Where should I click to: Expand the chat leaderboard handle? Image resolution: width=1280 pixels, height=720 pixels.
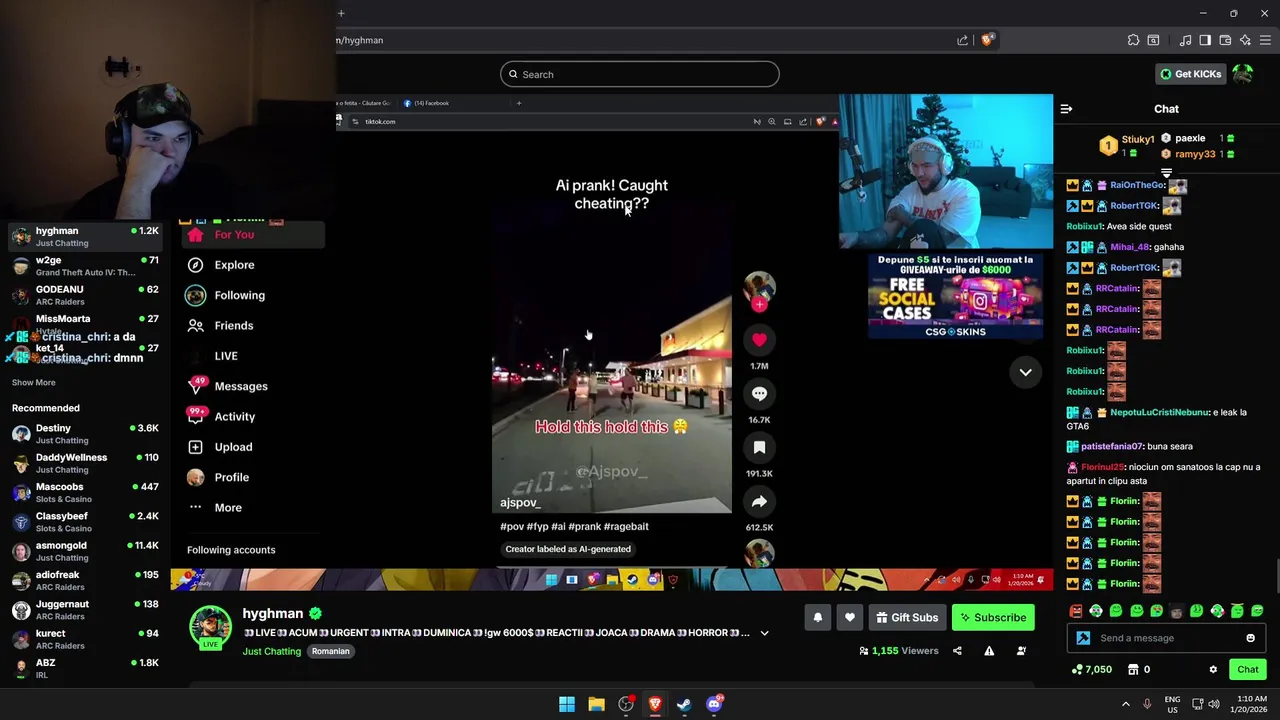click(1166, 173)
